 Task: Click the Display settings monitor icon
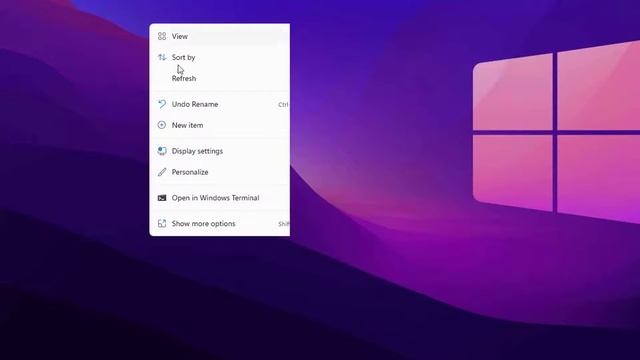tap(162, 151)
